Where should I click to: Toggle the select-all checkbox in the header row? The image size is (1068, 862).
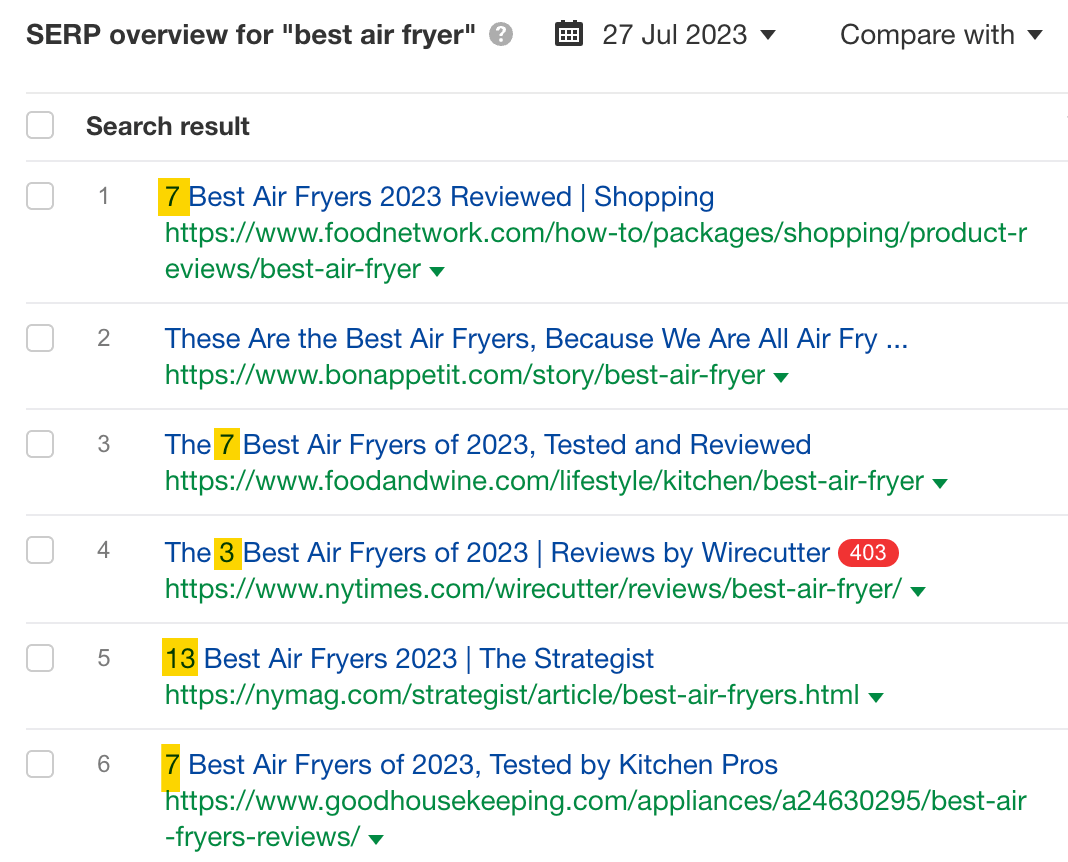click(40, 125)
